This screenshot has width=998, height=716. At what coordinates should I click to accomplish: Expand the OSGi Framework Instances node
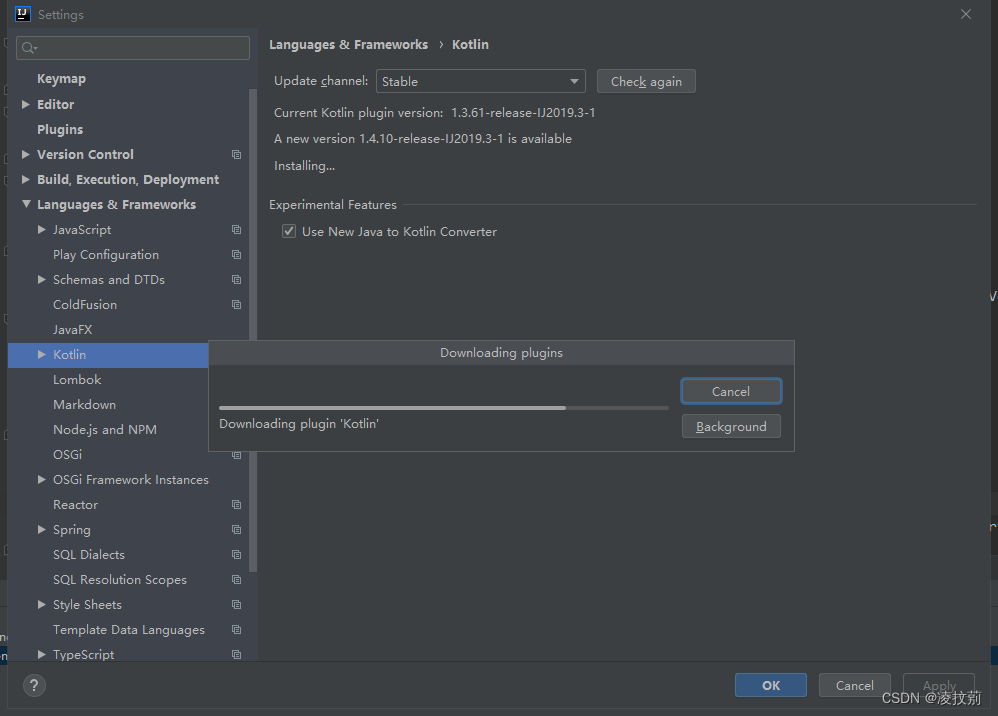[41, 480]
